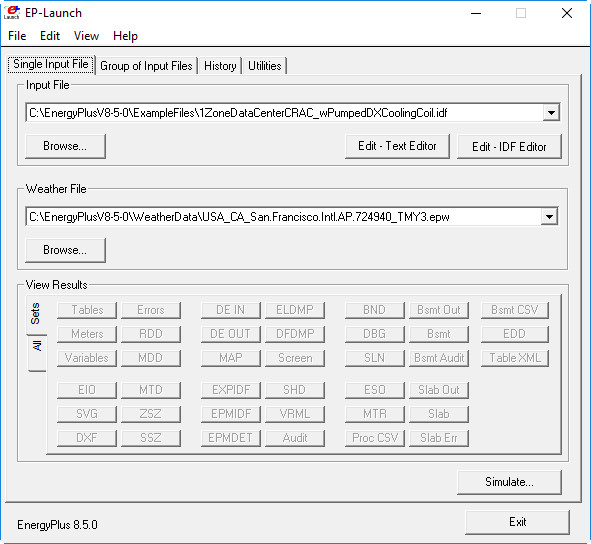Viewport: 591px width, 544px height.
Task: Open the History tab
Action: [x=220, y=66]
